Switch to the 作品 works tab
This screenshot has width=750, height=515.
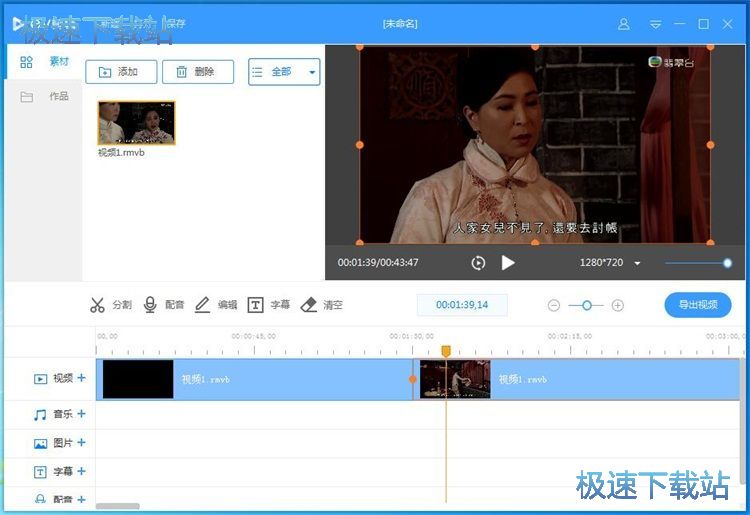[x=44, y=97]
